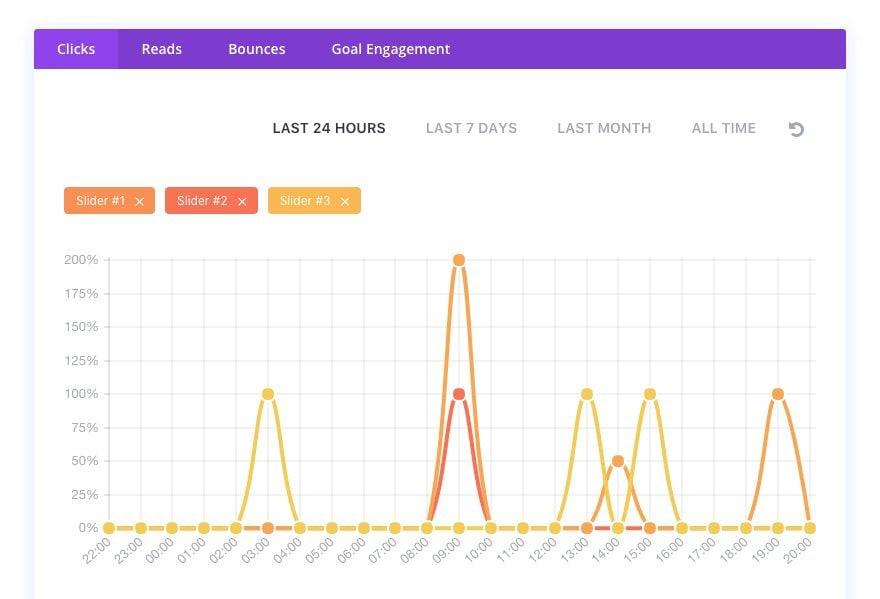880x599 pixels.
Task: Click the 200% peak point at 09:00
Action: coord(459,260)
